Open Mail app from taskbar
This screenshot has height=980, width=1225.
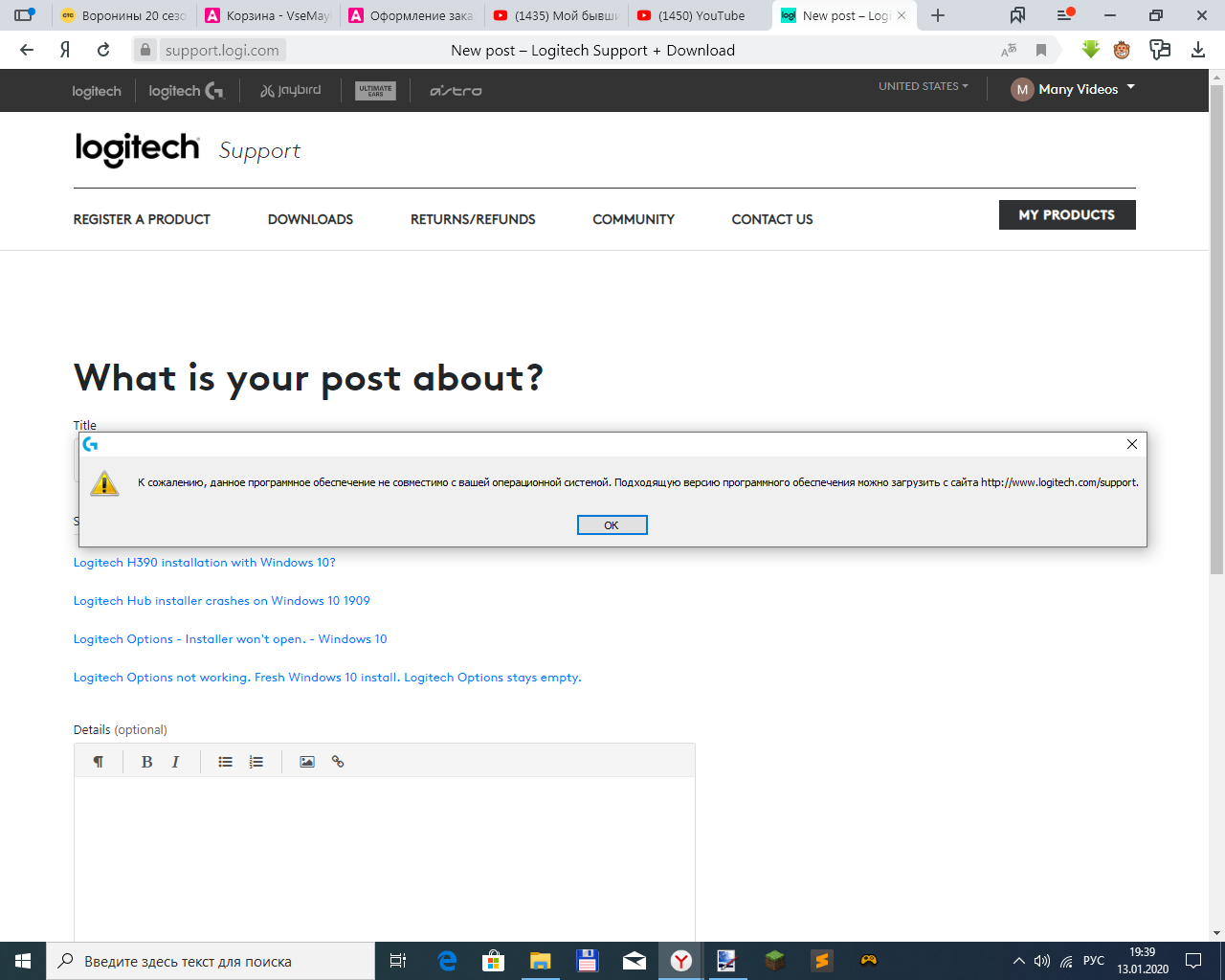click(x=635, y=961)
